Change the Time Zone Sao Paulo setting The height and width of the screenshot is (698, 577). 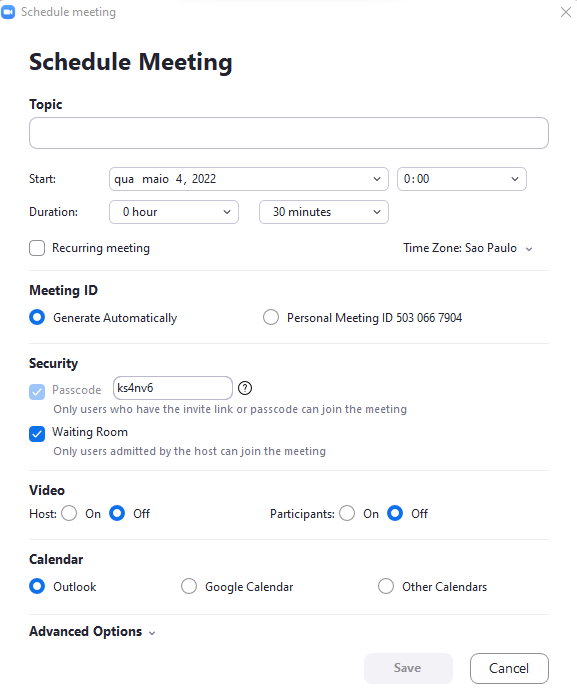point(467,248)
